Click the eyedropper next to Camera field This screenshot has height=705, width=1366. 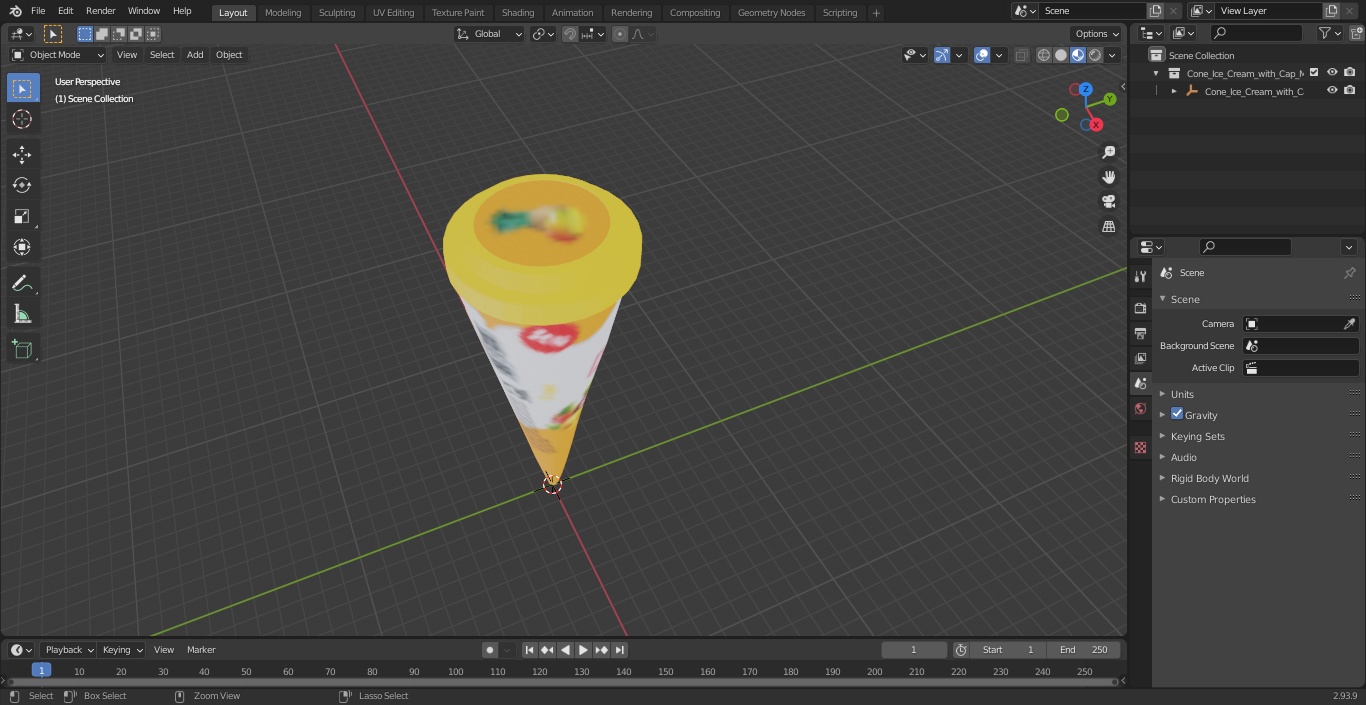1349,324
